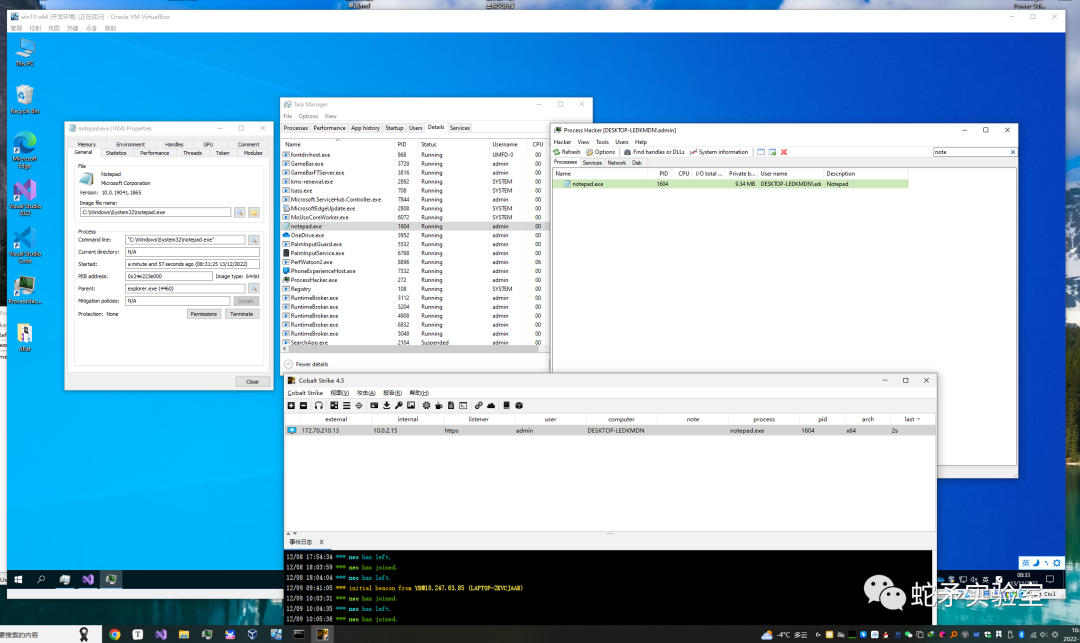Click red X terminate icon in Process Hacker
This screenshot has height=643, width=1080.
click(784, 152)
